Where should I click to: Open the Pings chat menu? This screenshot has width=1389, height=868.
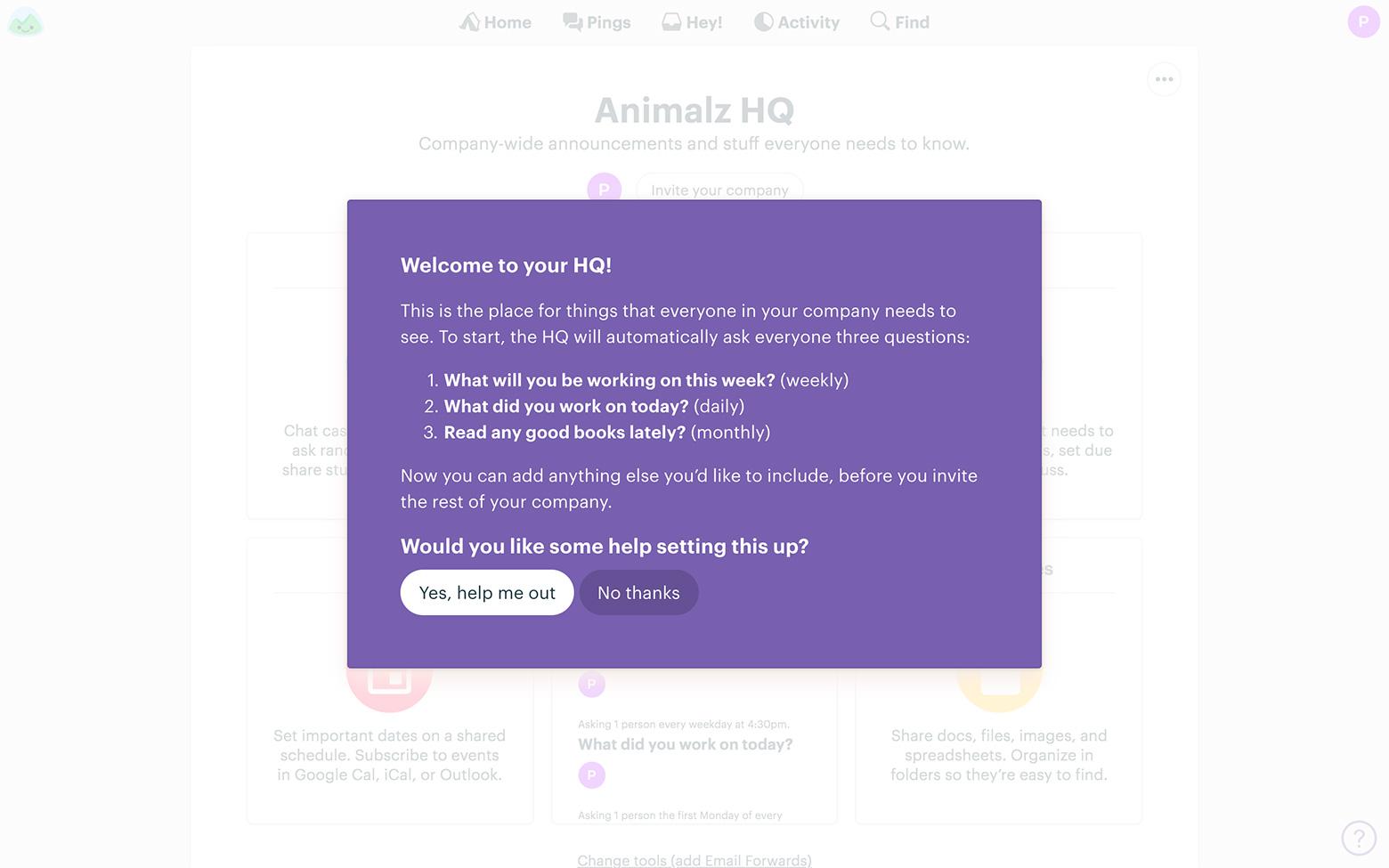coord(597,22)
